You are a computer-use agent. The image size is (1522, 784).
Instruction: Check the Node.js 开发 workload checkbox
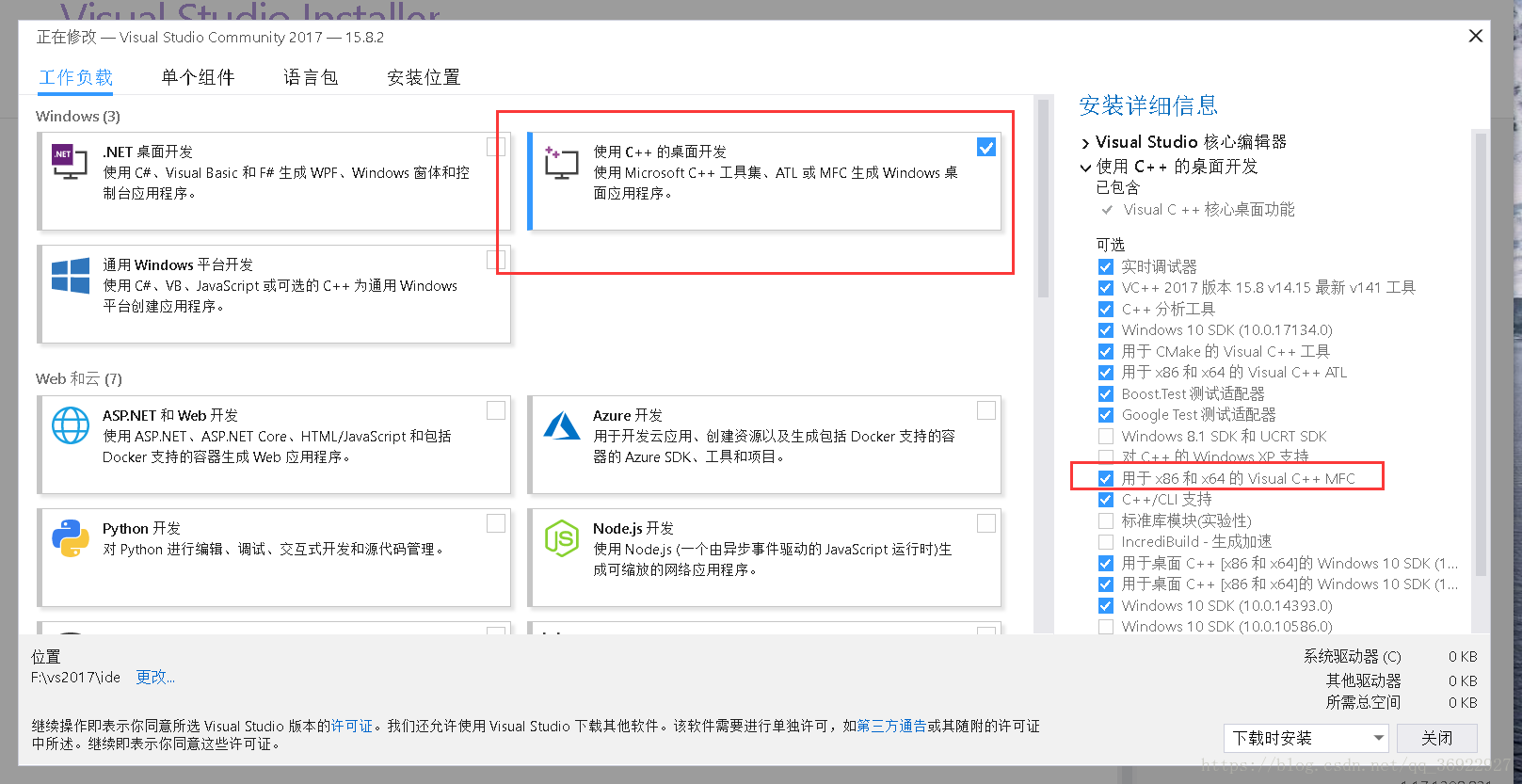[986, 523]
